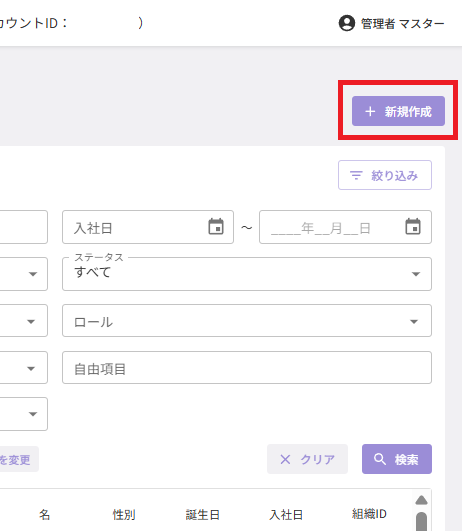Open the calendar picker in the 入社日 start field
This screenshot has height=531, width=462.
tap(216, 227)
